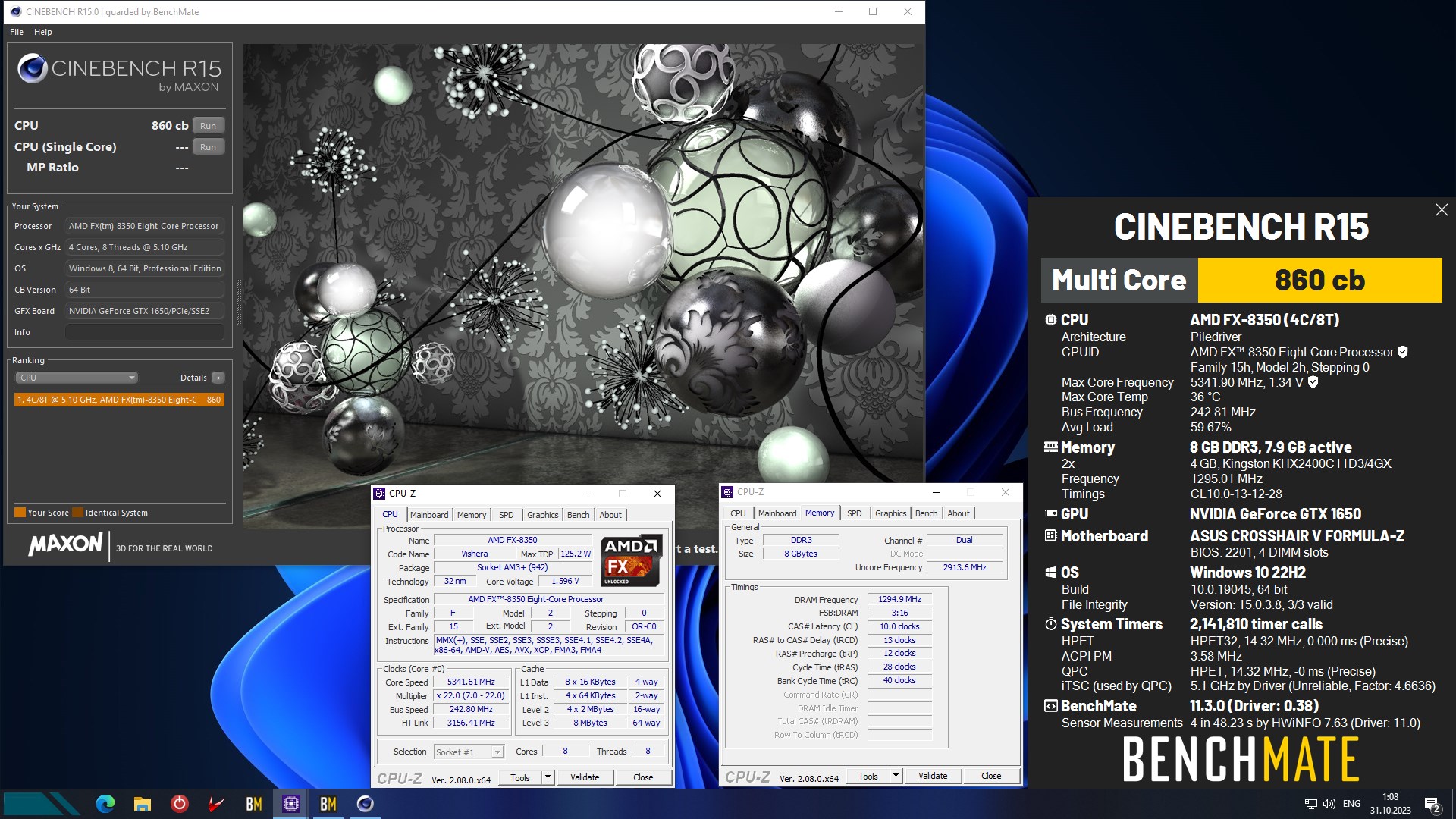Open the red swoosh app on the taskbar
Image resolution: width=1456 pixels, height=819 pixels.
click(216, 804)
